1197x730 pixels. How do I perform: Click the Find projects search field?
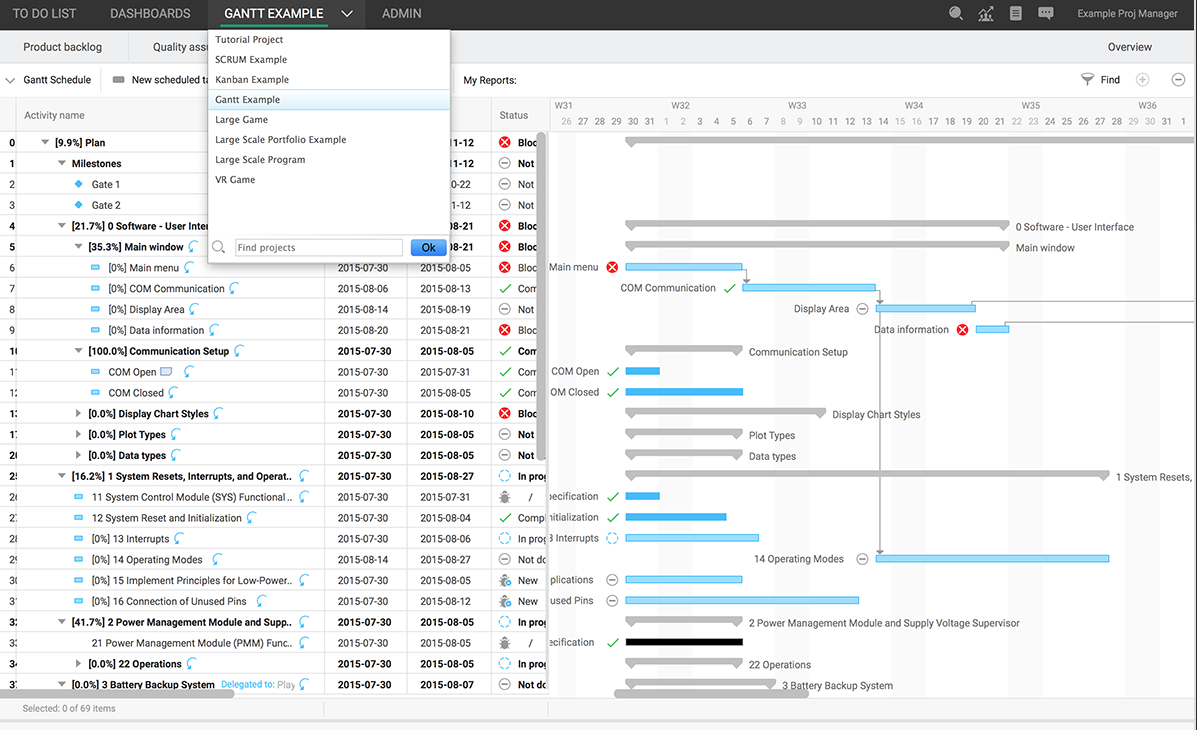(x=318, y=247)
